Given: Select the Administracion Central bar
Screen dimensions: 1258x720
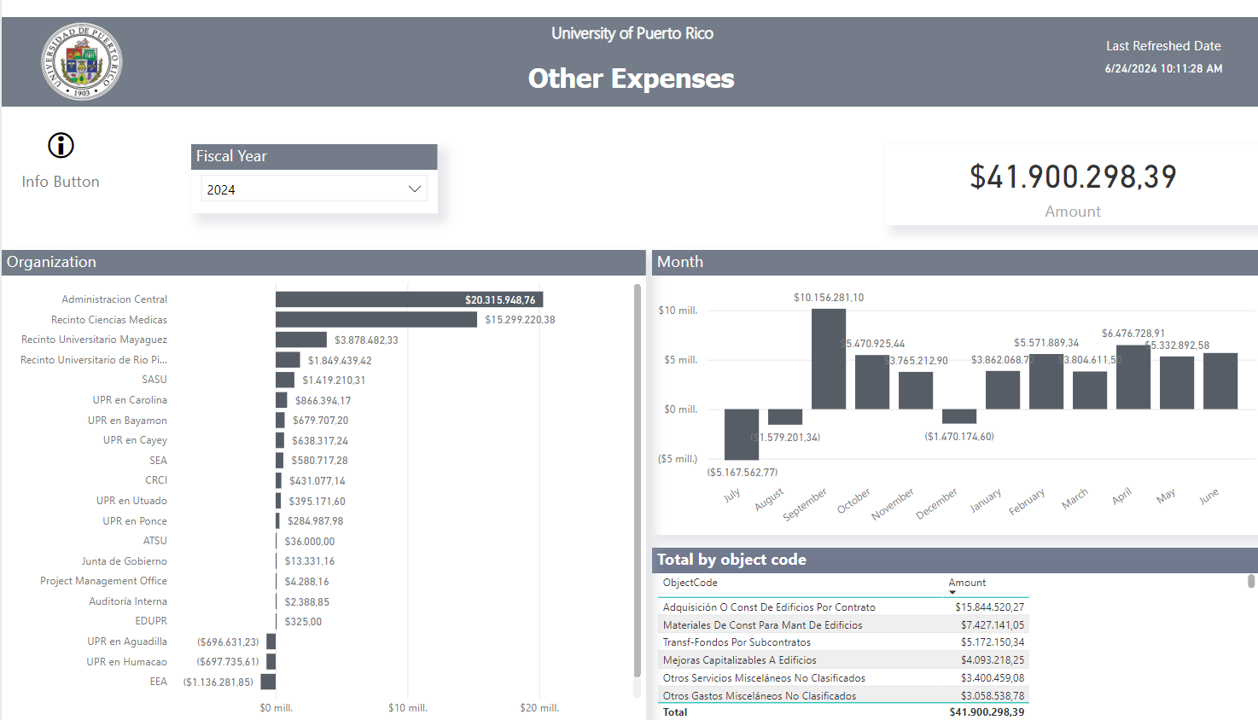Looking at the screenshot, I should click(x=408, y=300).
